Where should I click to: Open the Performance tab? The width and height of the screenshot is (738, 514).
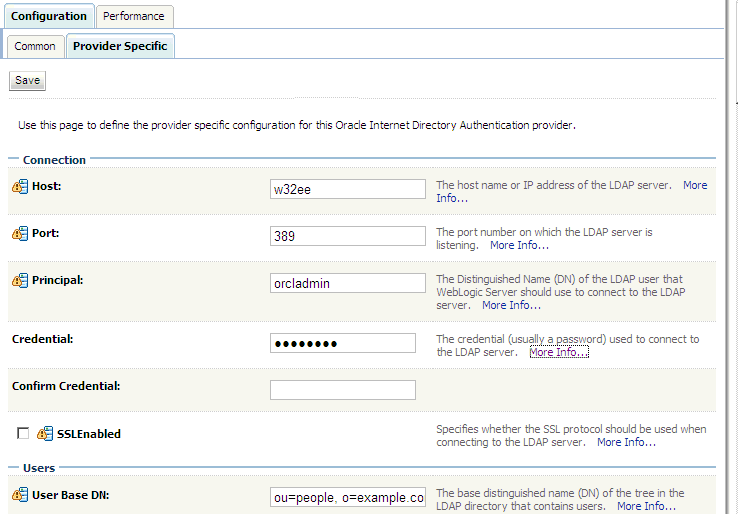coord(136,16)
